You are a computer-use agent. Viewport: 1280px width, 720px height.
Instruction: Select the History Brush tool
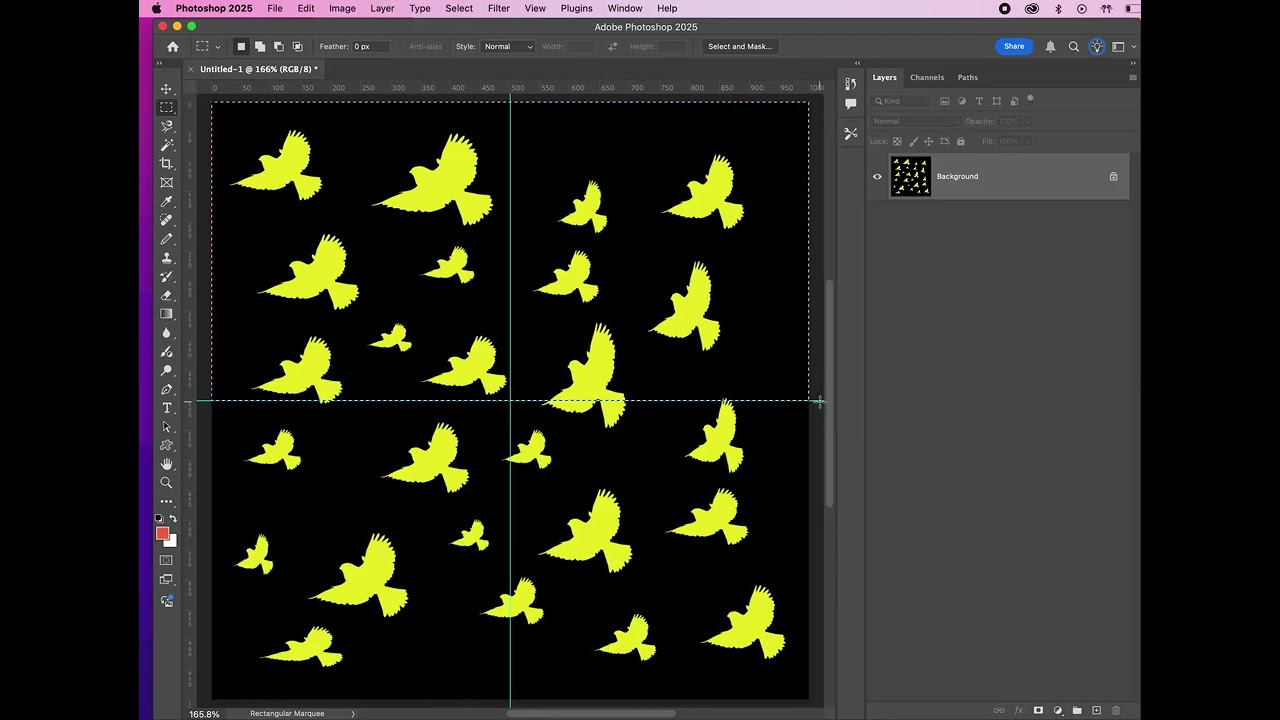(166, 276)
